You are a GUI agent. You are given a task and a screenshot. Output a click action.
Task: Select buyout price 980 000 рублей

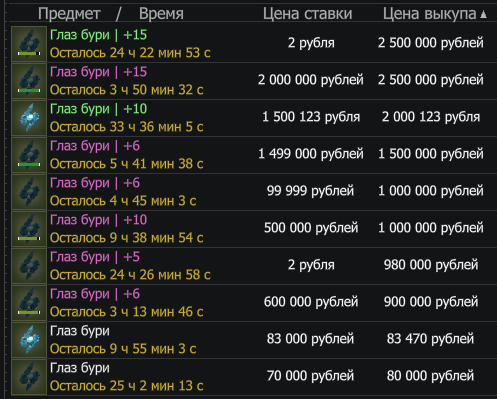(x=431, y=265)
